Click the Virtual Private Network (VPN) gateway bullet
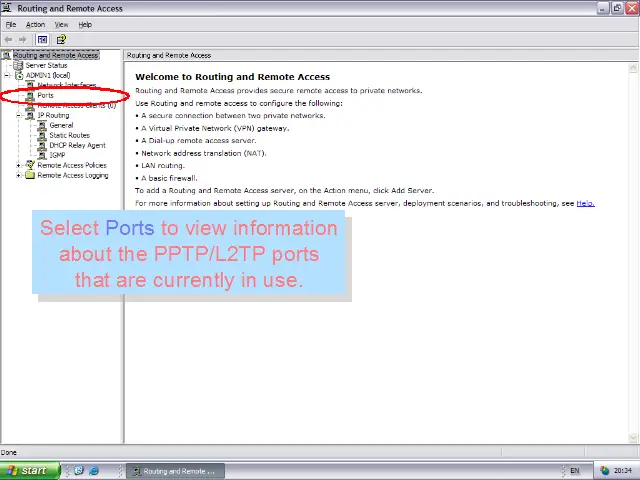 215,128
